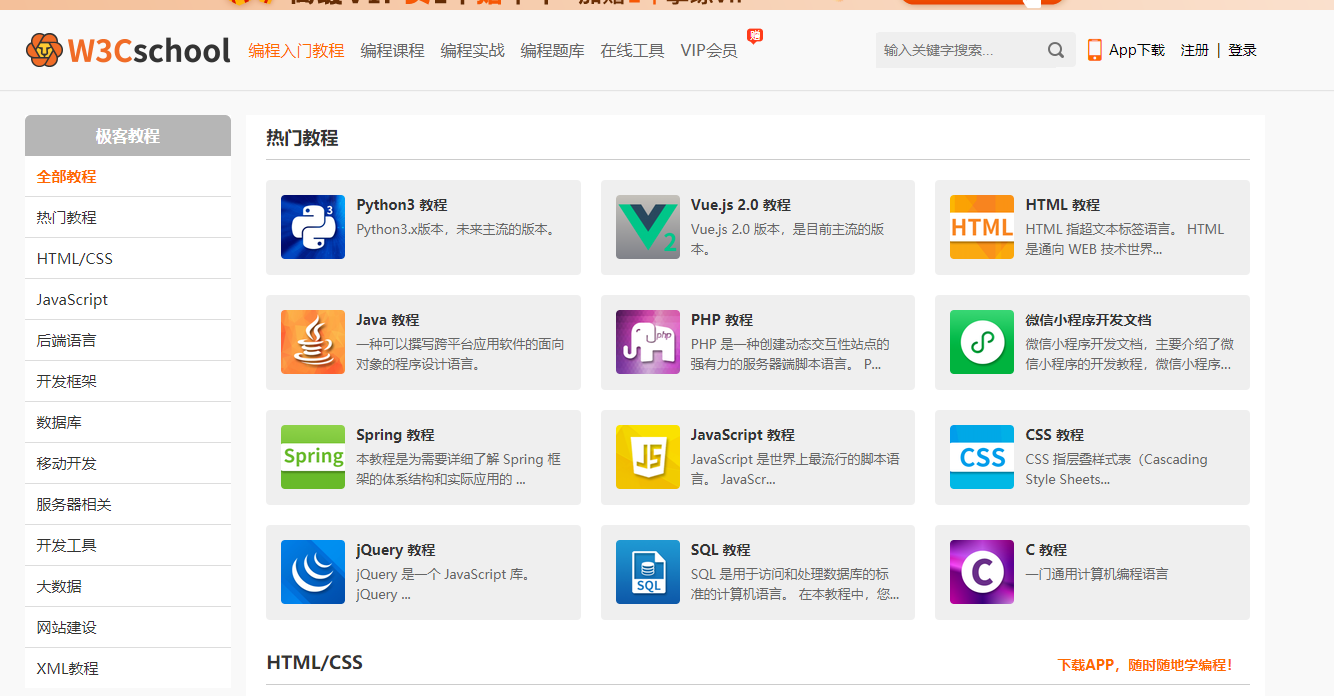The height and width of the screenshot is (696, 1334).
Task: Open the Python3 tutorial icon
Action: pos(313,227)
